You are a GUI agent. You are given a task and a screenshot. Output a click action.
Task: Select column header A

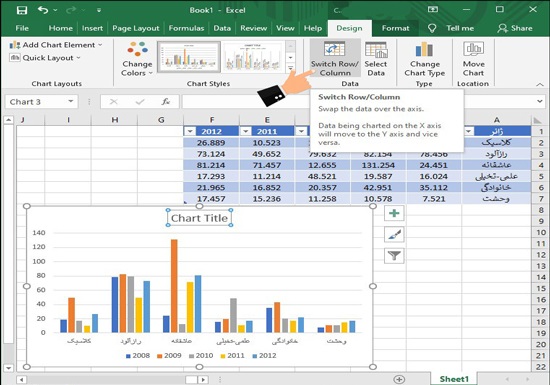pyautogui.click(x=497, y=120)
